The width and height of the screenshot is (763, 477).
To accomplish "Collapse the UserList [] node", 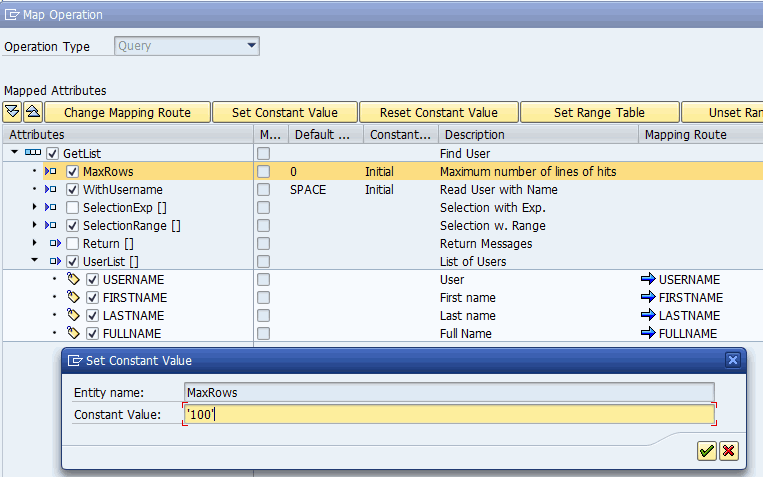I will (x=34, y=260).
